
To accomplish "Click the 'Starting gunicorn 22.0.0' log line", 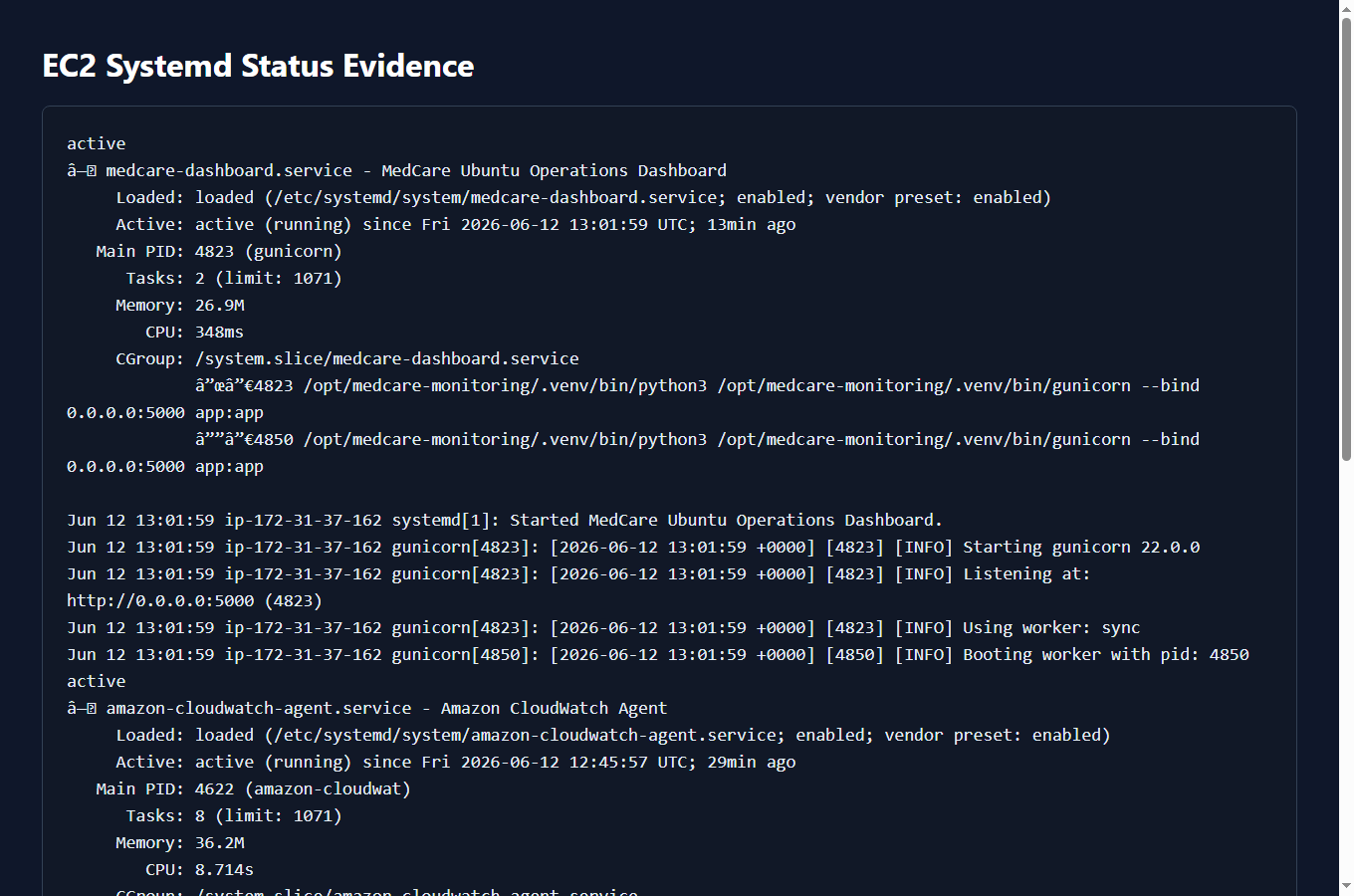I will (633, 547).
